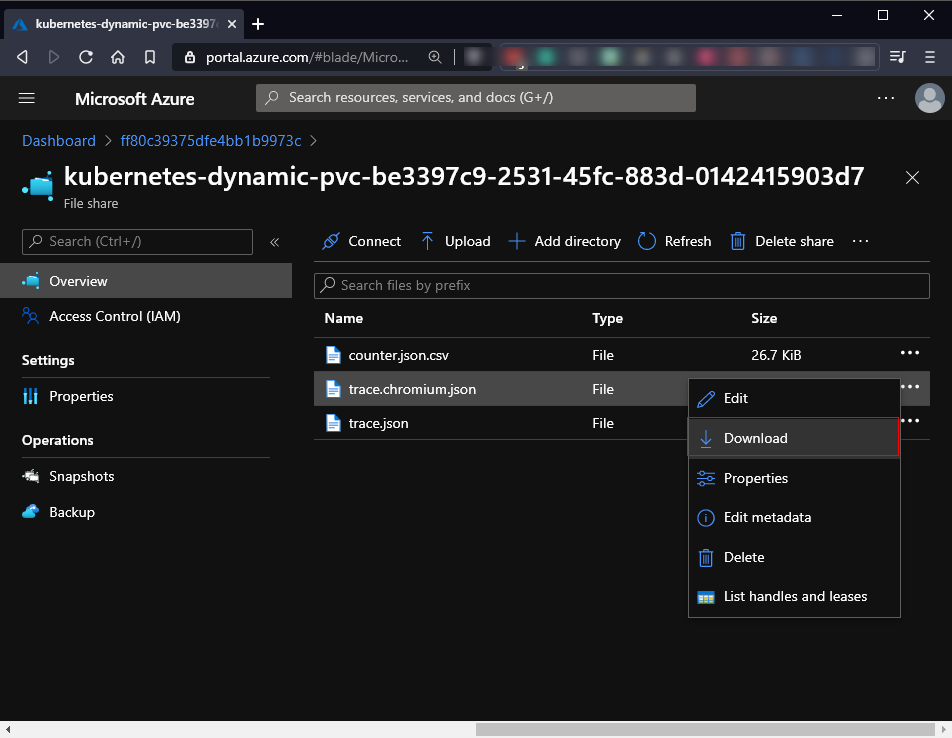Click the browser address bar URL
The image size is (952, 738).
pos(307,57)
